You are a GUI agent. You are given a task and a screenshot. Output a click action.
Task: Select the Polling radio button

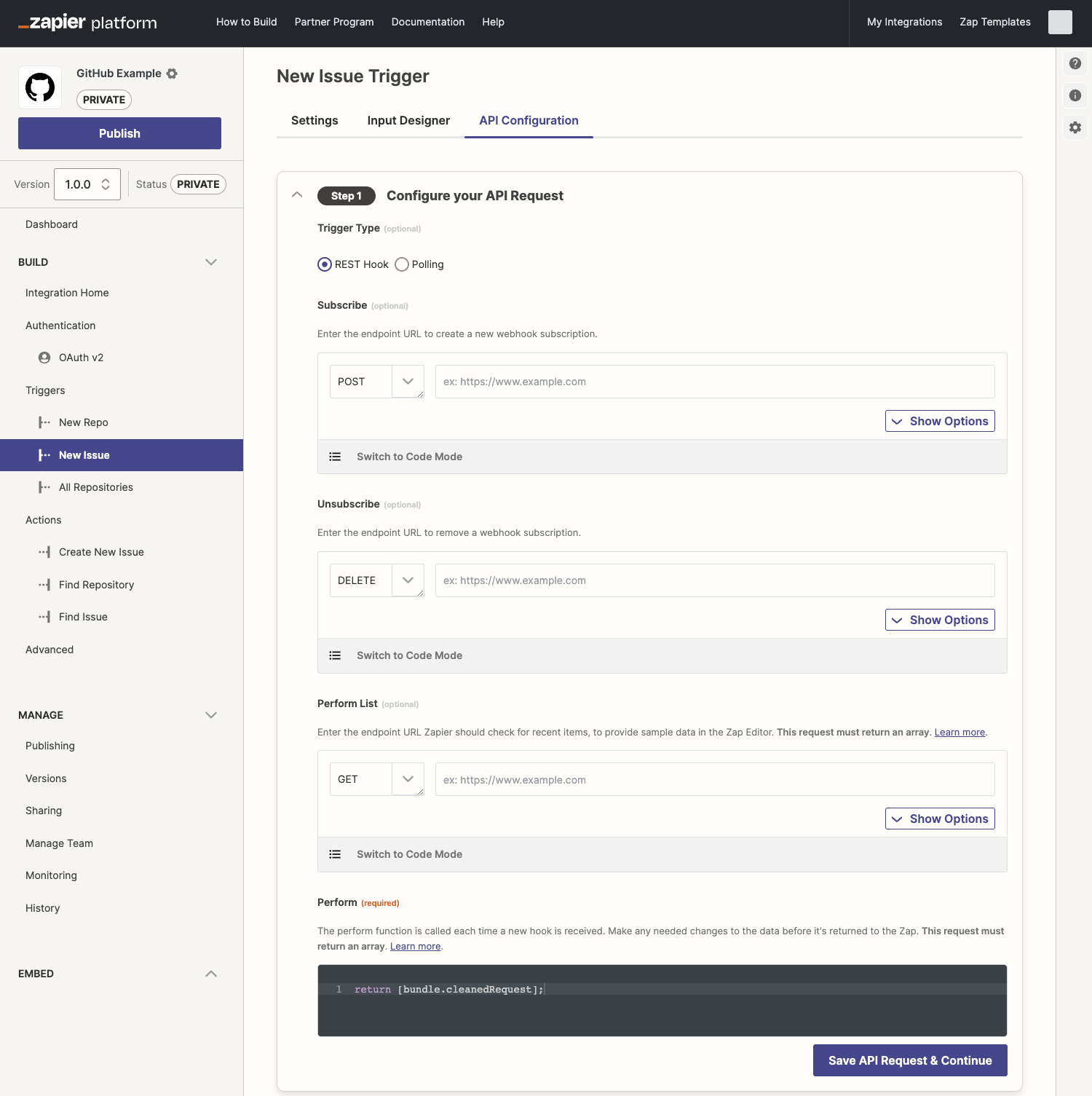pos(402,264)
